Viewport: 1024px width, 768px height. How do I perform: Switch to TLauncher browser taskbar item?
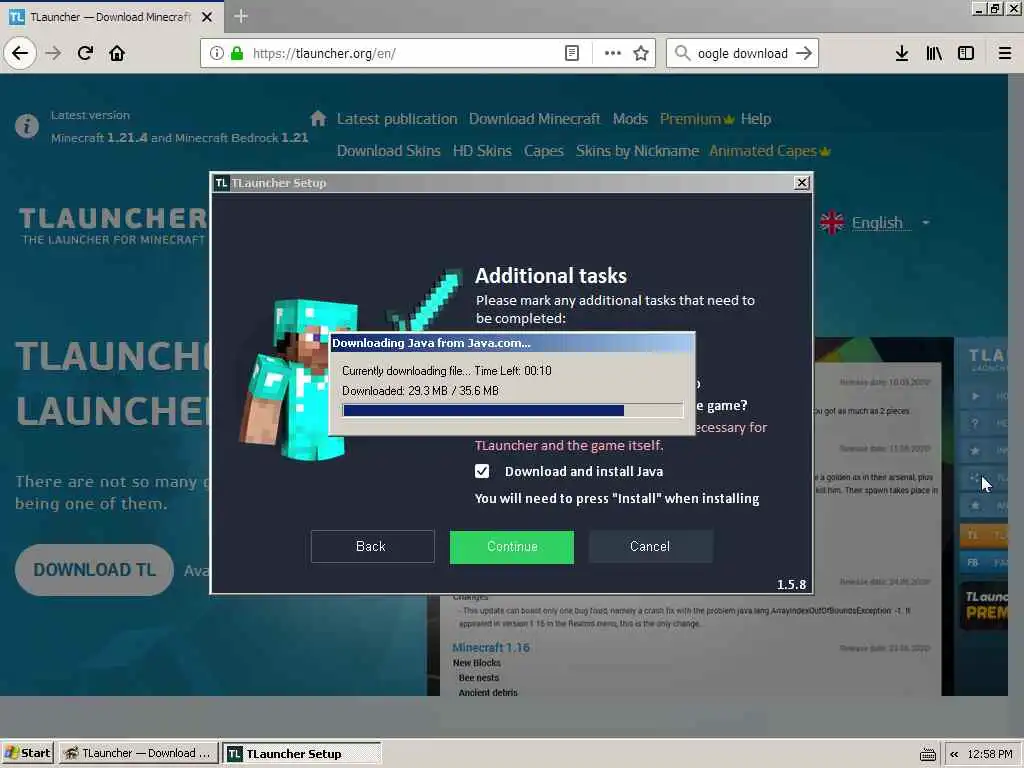tap(138, 754)
